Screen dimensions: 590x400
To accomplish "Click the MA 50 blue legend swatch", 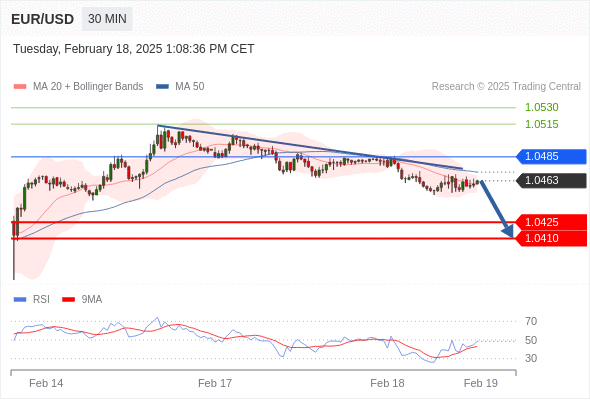I will click(162, 87).
